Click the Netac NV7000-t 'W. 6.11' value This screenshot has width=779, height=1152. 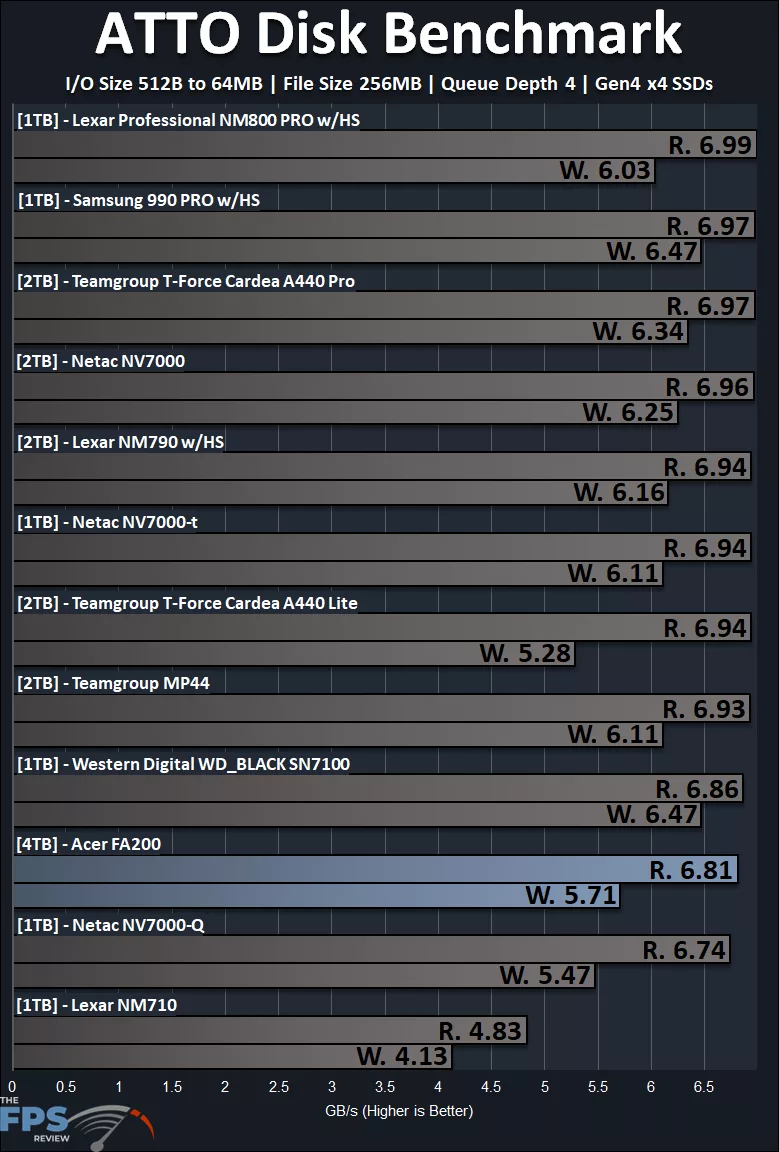pyautogui.click(x=614, y=573)
